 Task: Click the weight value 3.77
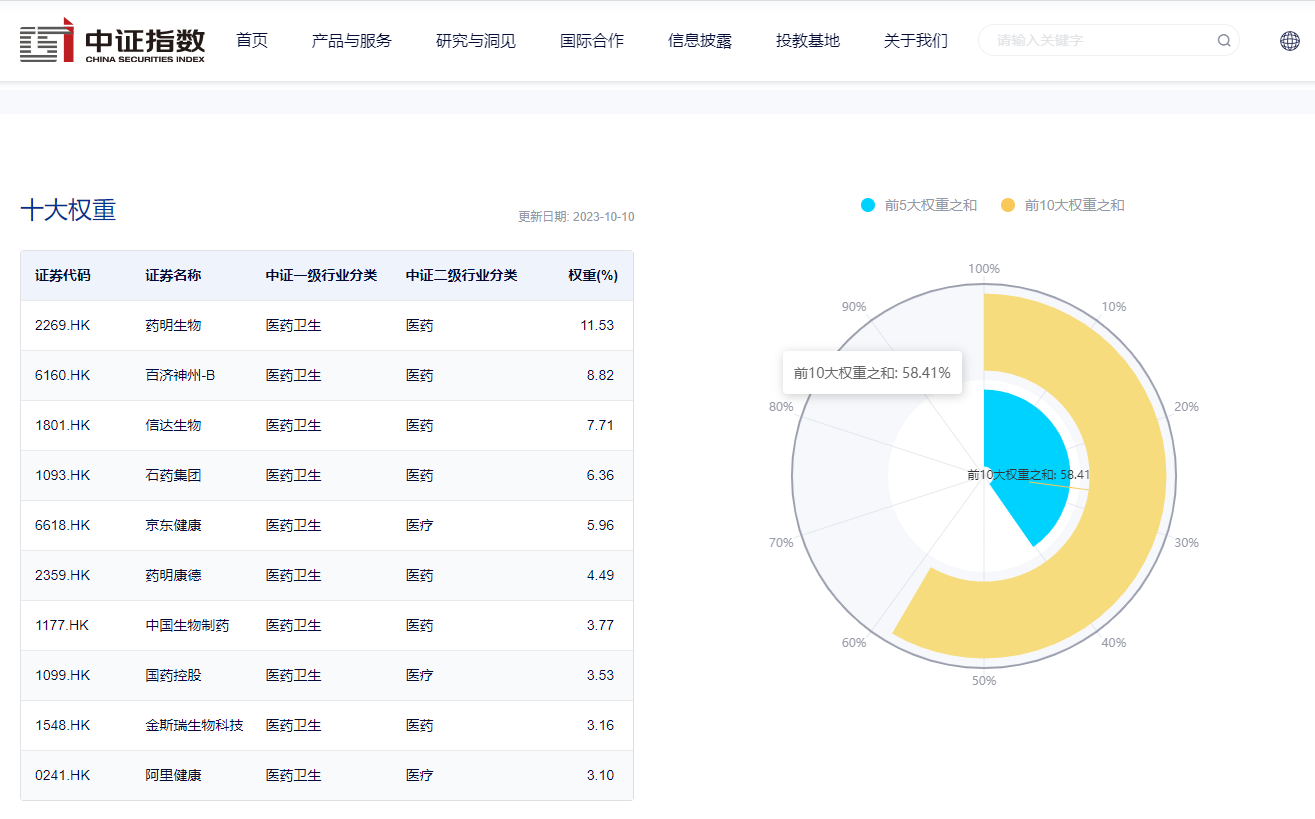point(600,625)
